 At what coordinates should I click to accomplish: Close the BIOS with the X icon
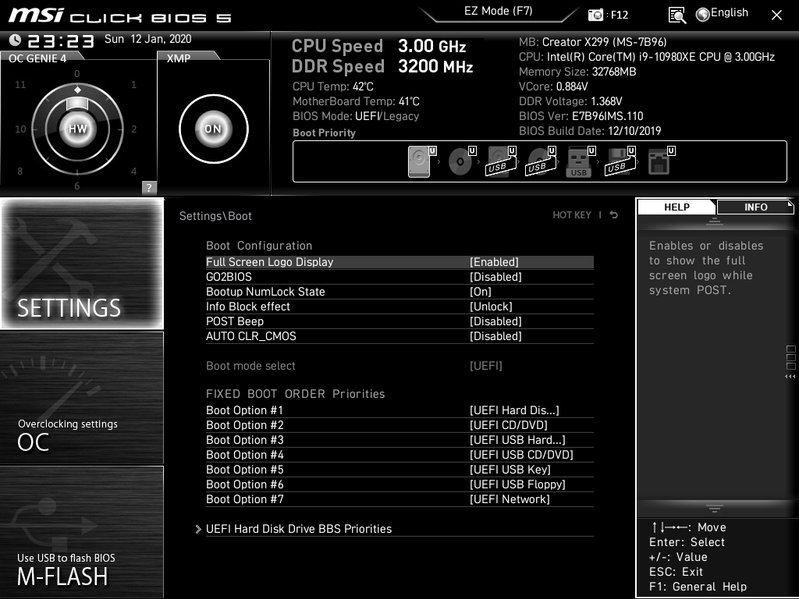click(777, 15)
